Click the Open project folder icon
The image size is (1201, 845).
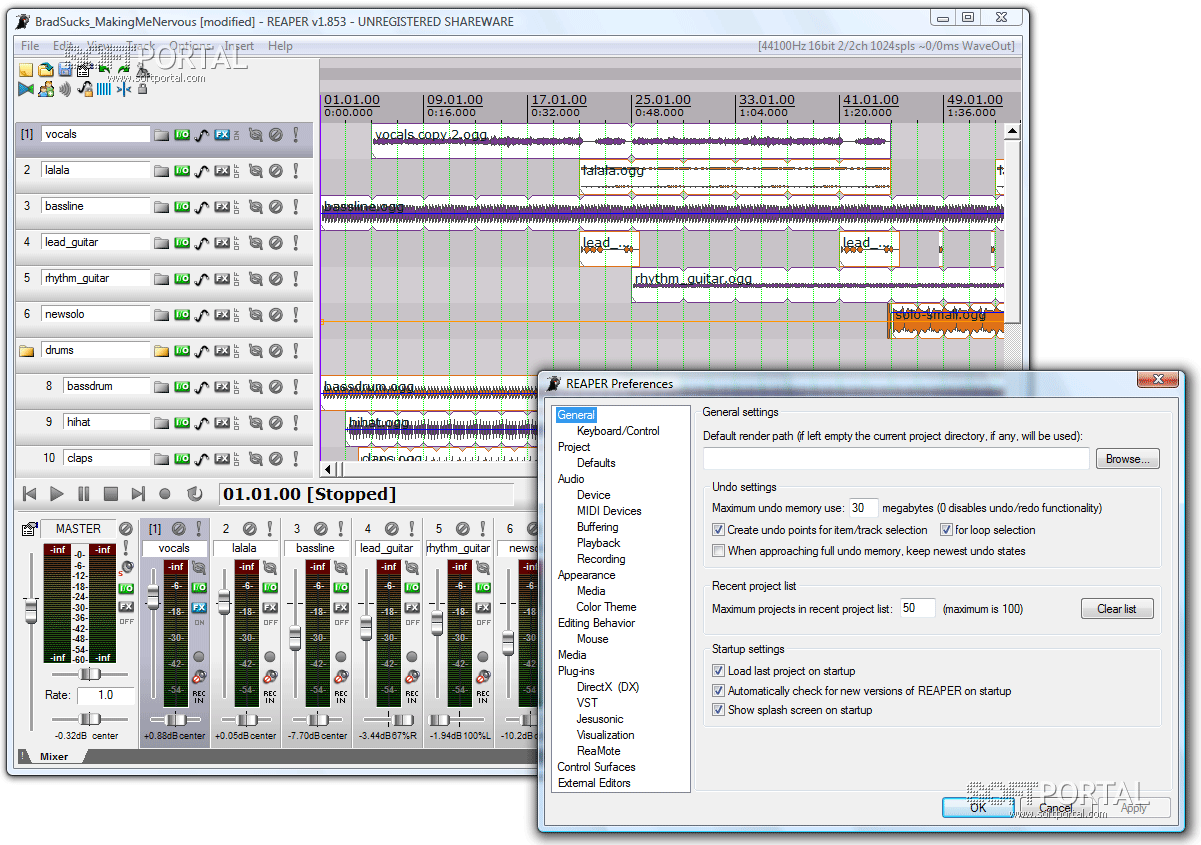(x=46, y=70)
